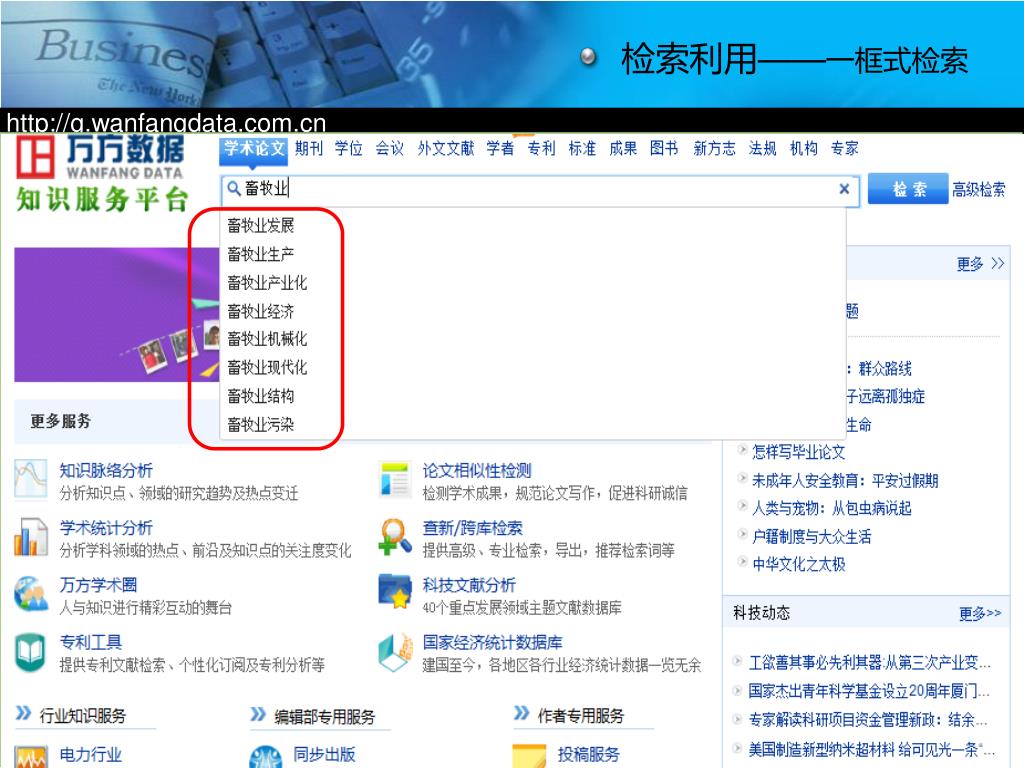Click the 电力行业 icon
1024x768 pixels.
(31, 758)
